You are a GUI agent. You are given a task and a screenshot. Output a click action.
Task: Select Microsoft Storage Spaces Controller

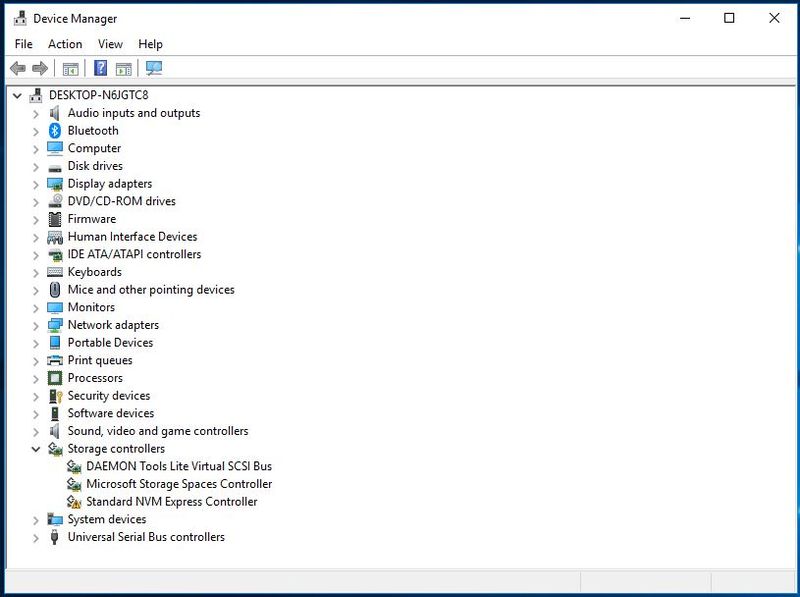point(179,484)
